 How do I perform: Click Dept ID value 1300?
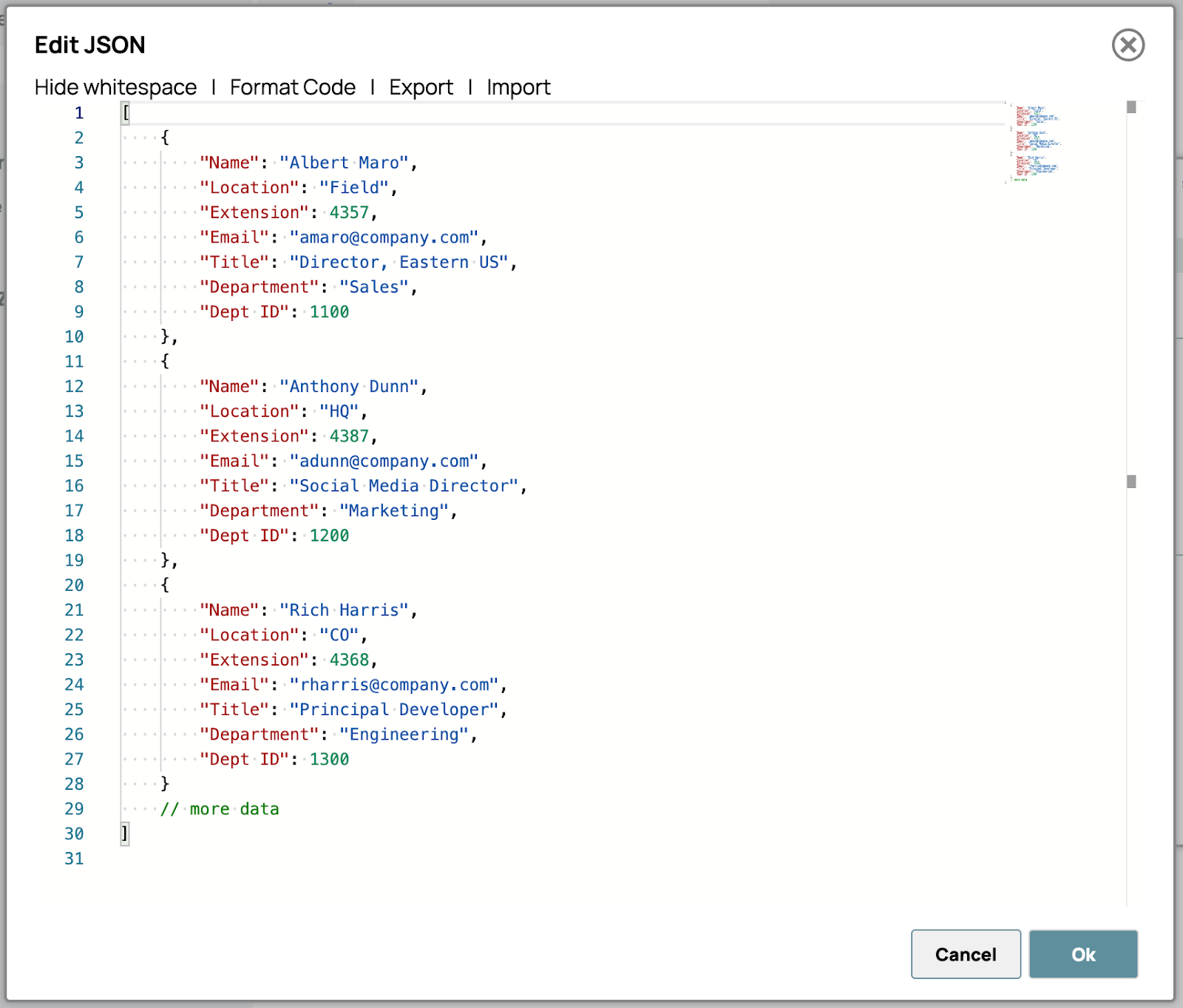(329, 760)
